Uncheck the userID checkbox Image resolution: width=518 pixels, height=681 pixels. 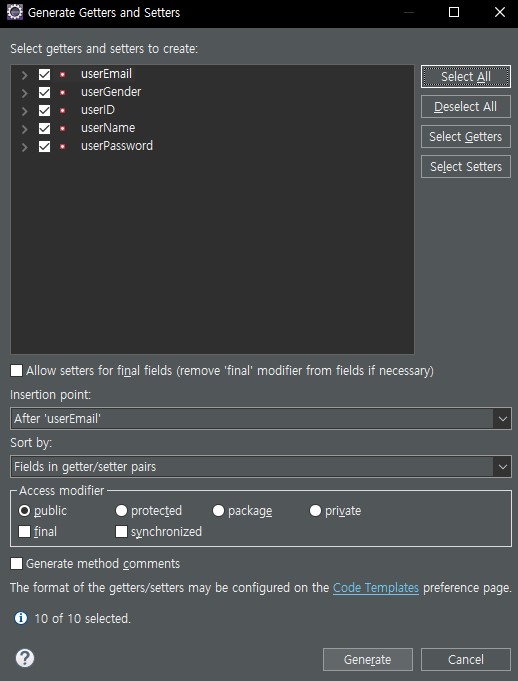44,110
